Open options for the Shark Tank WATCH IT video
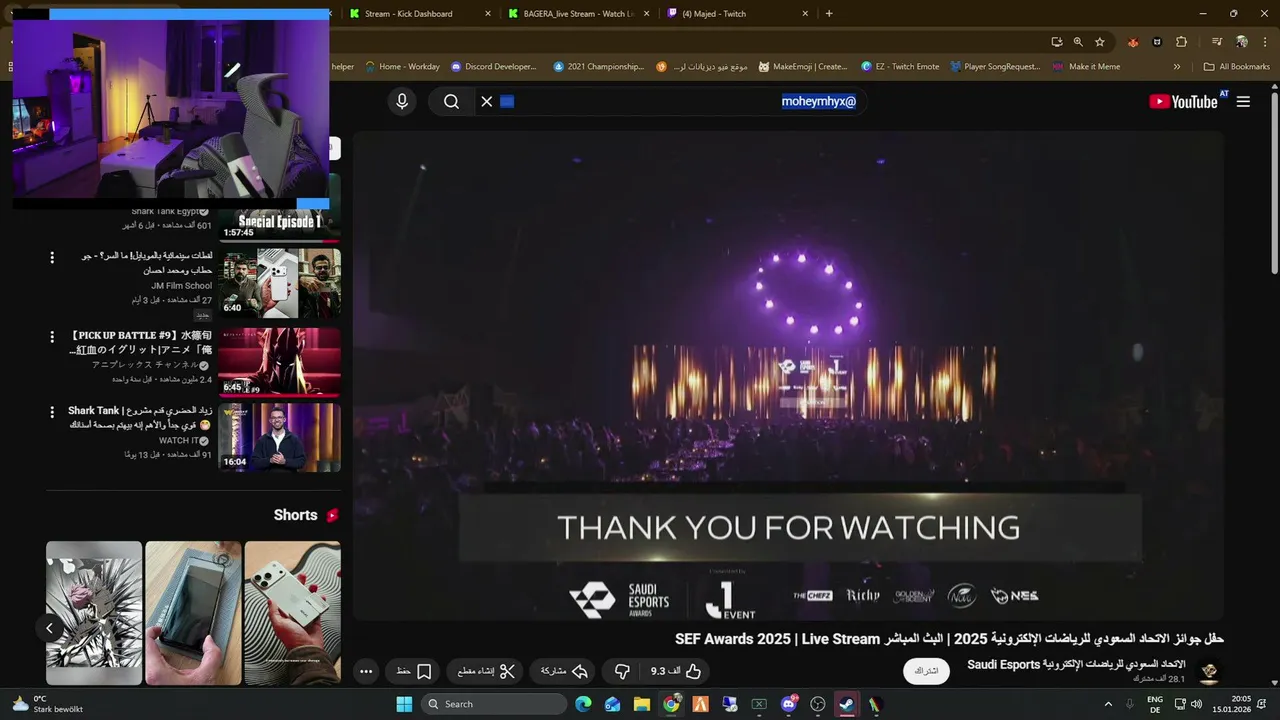Image resolution: width=1280 pixels, height=720 pixels. tap(52, 412)
